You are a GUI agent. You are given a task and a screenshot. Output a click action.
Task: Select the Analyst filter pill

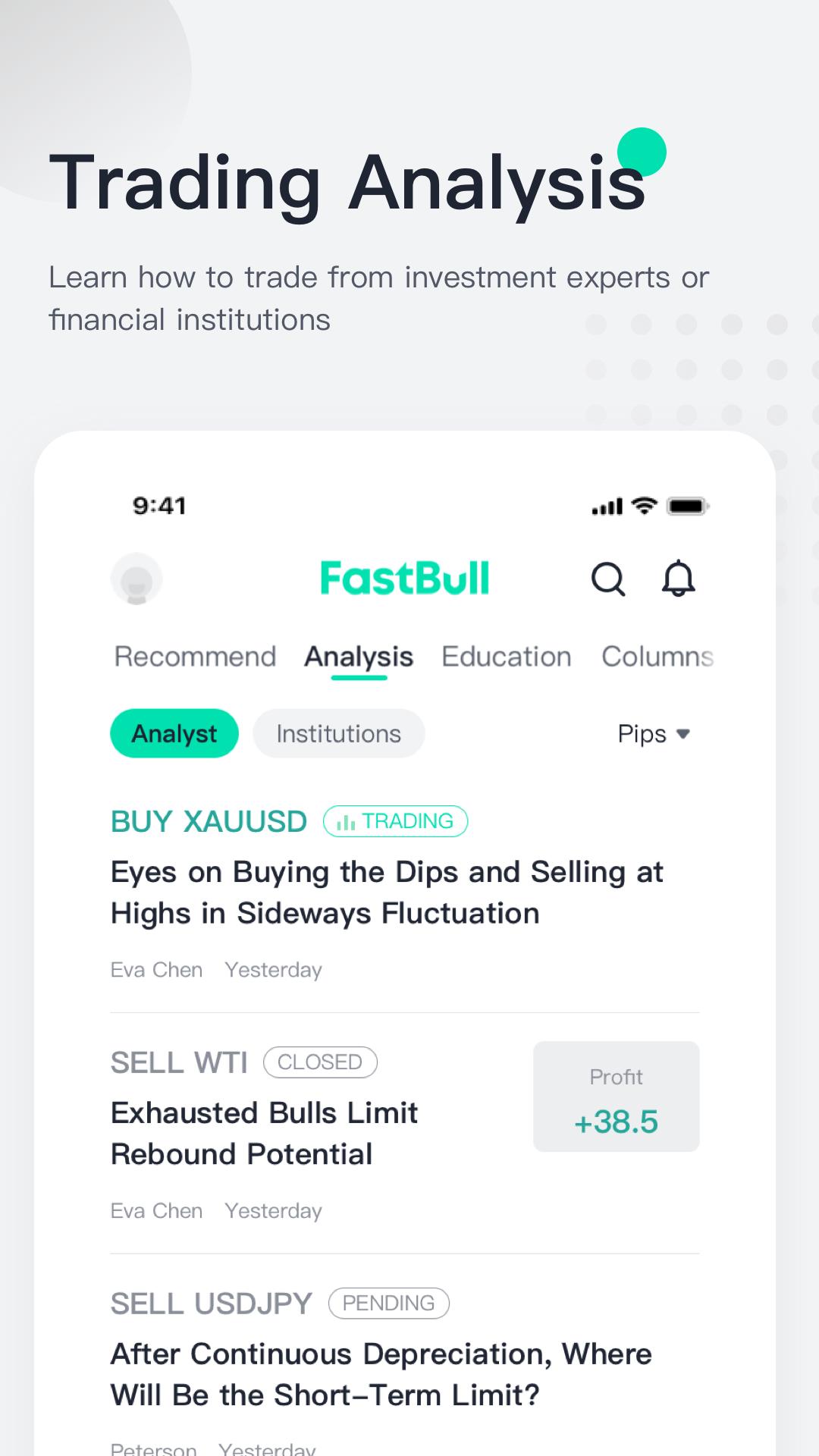click(x=174, y=733)
